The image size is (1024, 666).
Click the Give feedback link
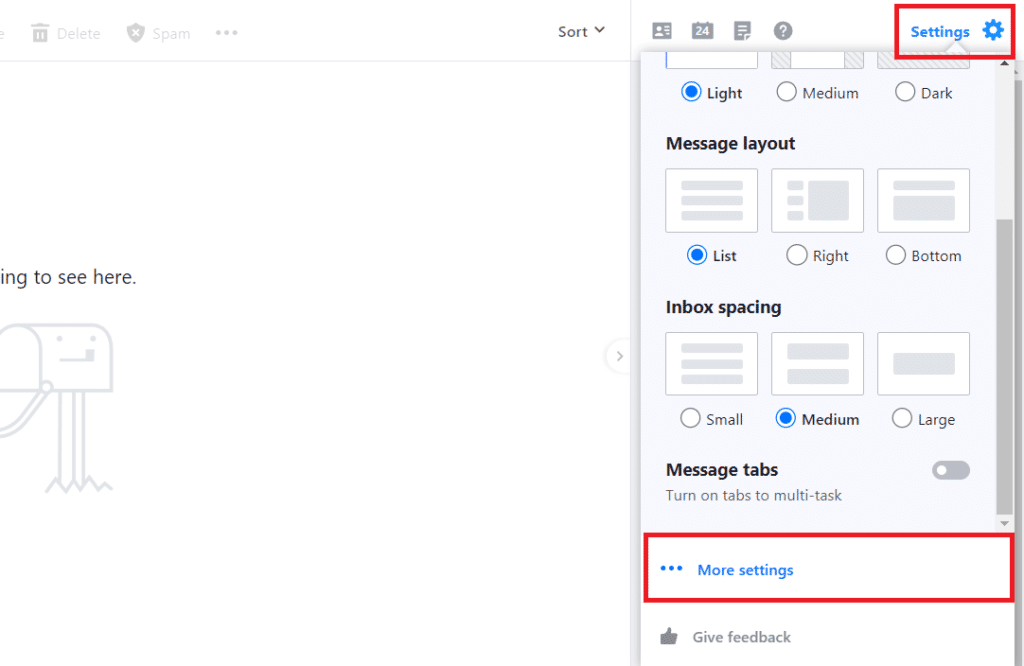(x=740, y=637)
